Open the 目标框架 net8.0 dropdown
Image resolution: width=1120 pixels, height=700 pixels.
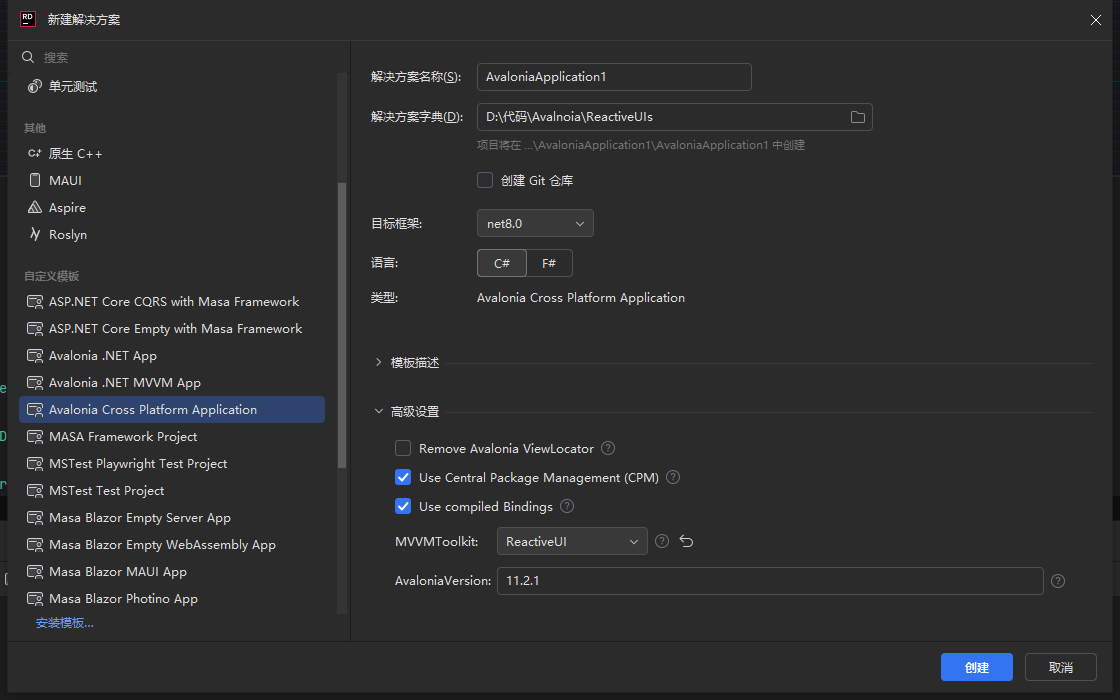pyautogui.click(x=535, y=224)
